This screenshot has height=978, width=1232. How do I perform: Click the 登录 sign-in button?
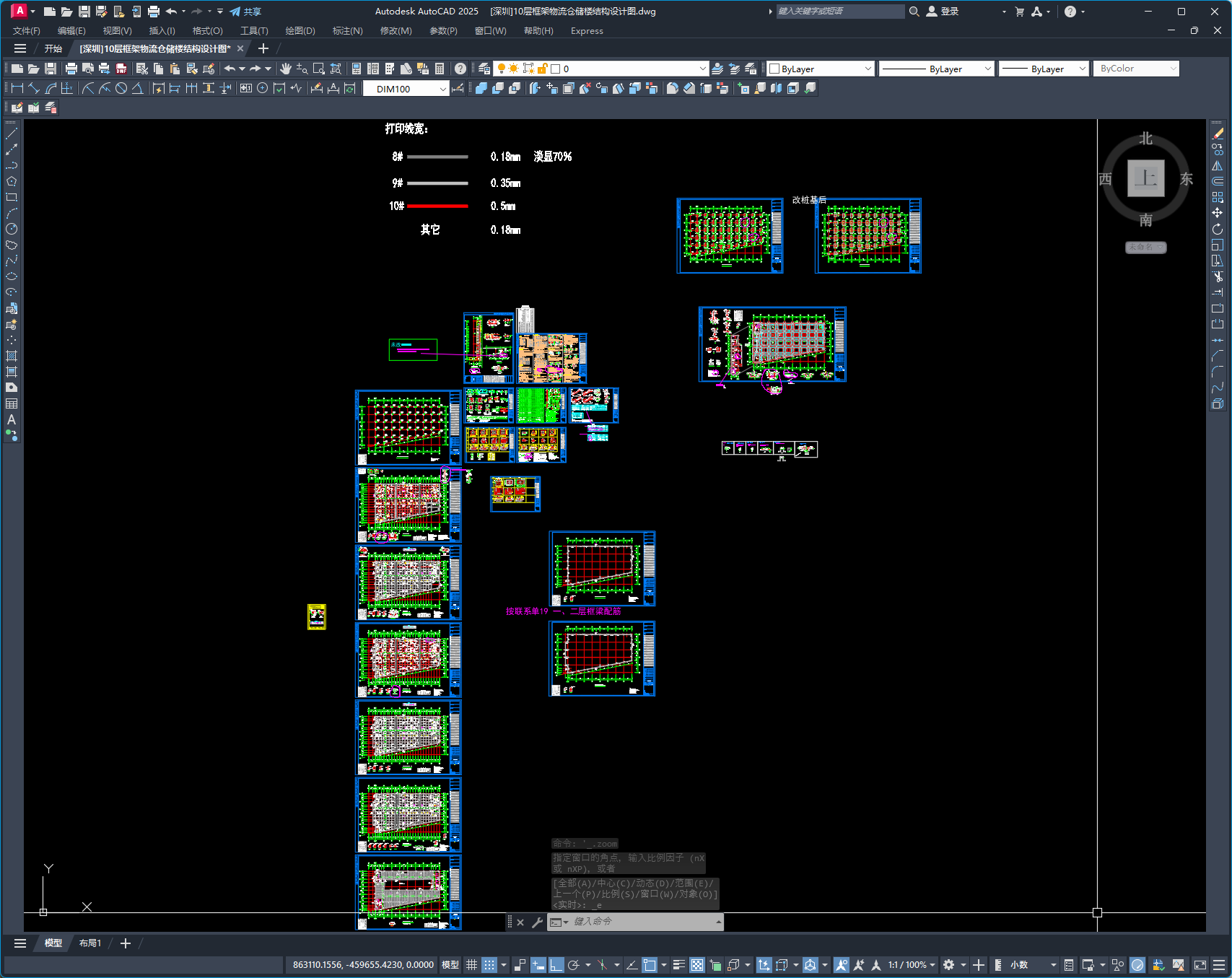click(x=943, y=12)
